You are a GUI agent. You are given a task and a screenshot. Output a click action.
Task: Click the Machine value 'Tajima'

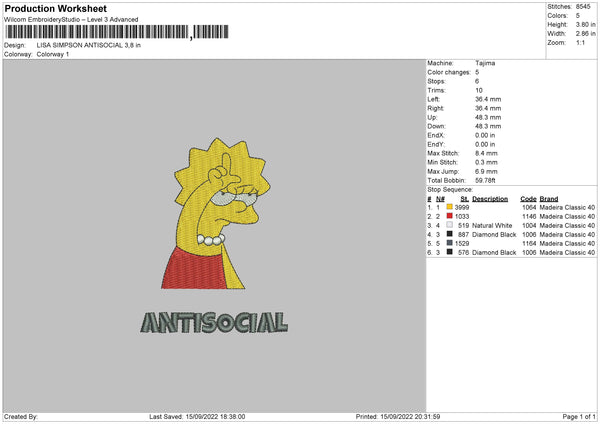pos(485,63)
